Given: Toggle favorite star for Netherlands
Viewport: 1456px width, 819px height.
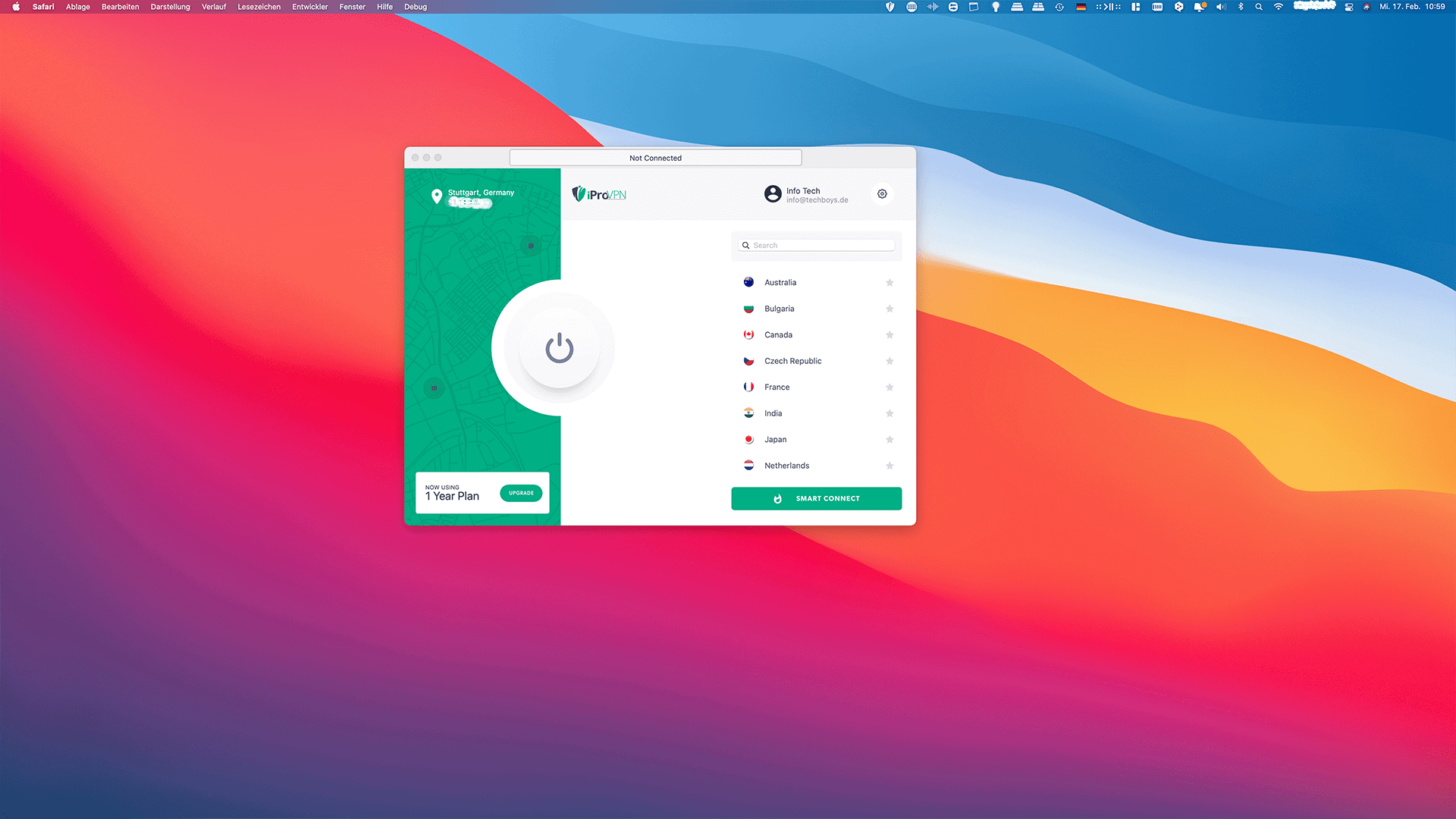Looking at the screenshot, I should click(889, 465).
